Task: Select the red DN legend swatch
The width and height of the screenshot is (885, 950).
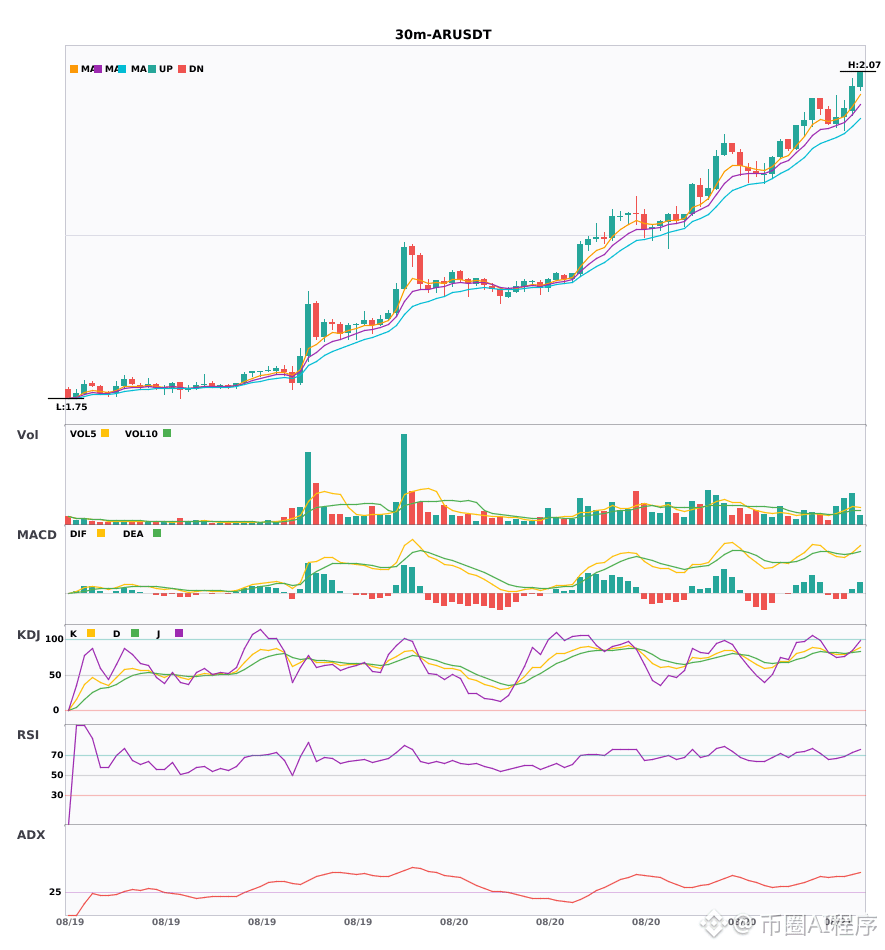Action: tap(182, 69)
